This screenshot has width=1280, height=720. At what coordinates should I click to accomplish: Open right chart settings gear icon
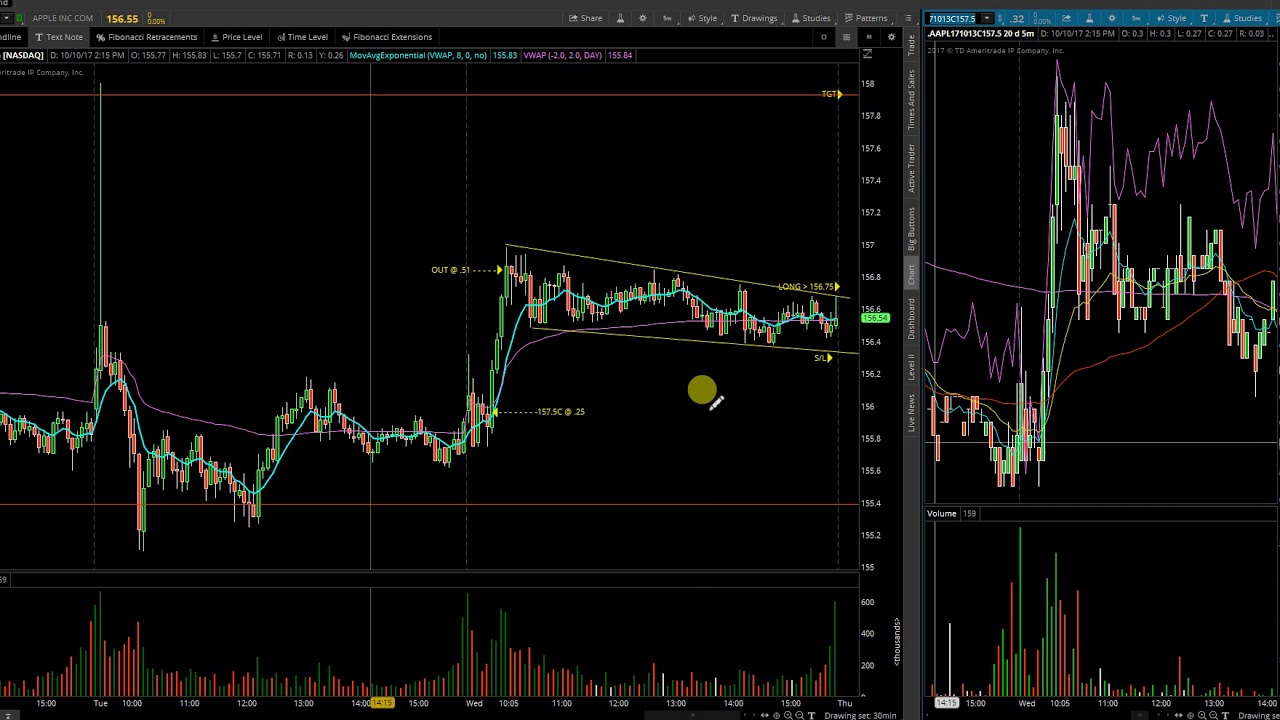tap(1112, 18)
